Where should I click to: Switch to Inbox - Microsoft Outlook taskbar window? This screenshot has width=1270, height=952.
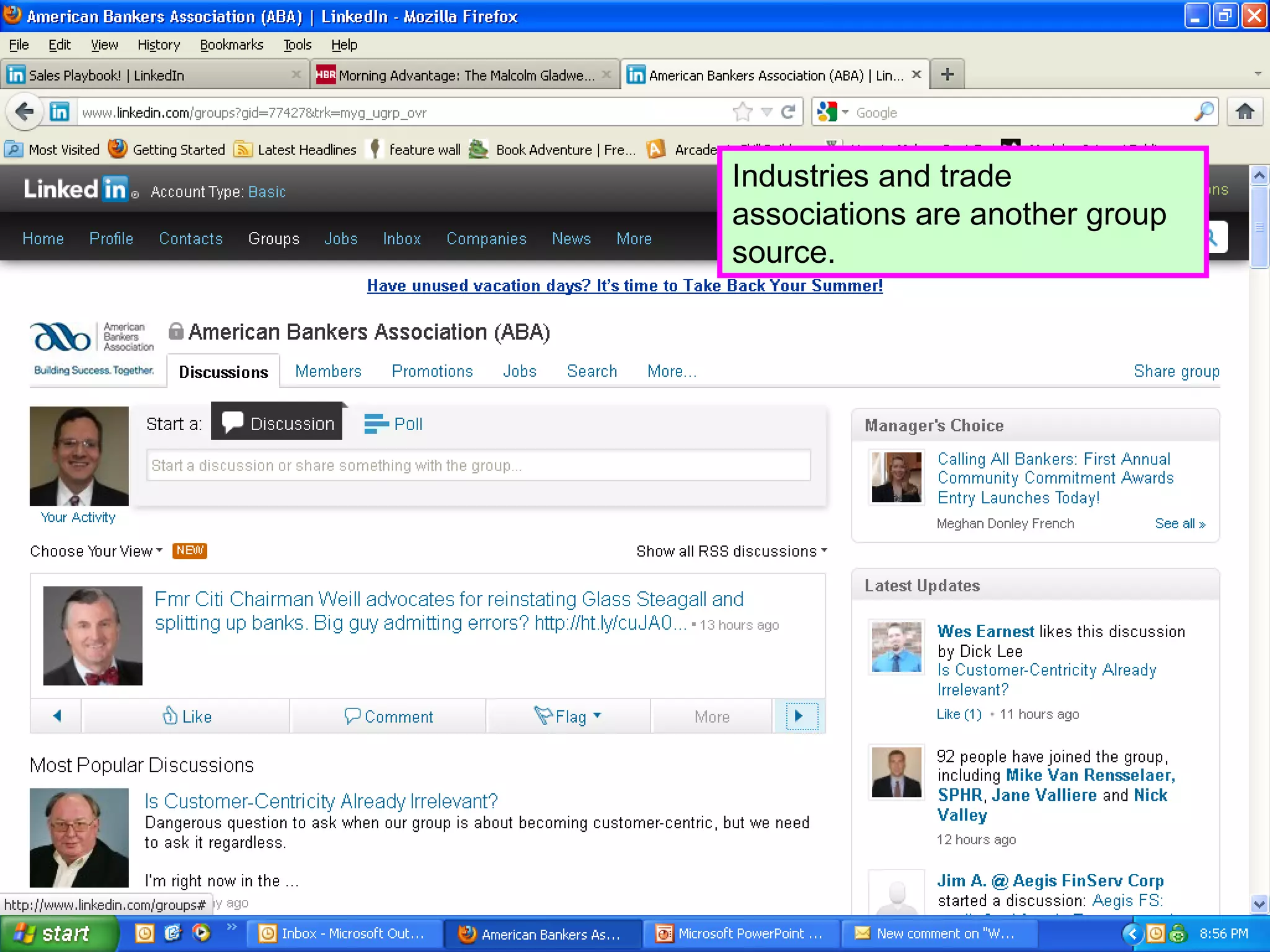345,933
